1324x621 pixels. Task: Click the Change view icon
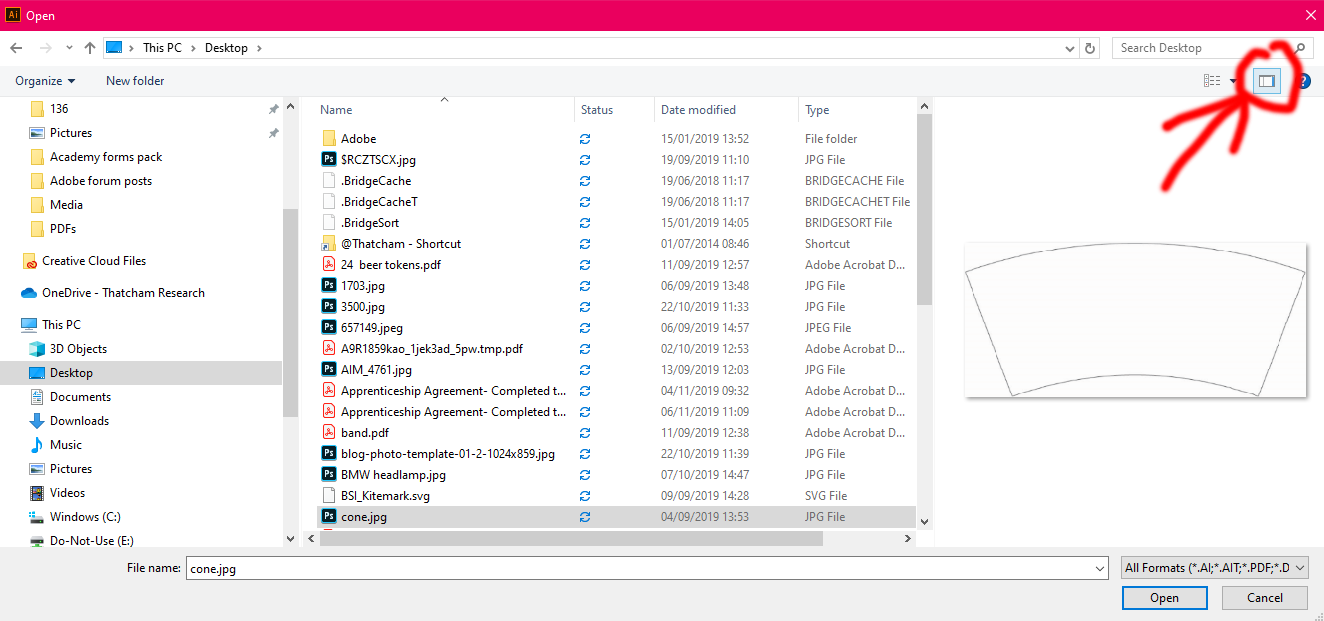tap(1211, 80)
